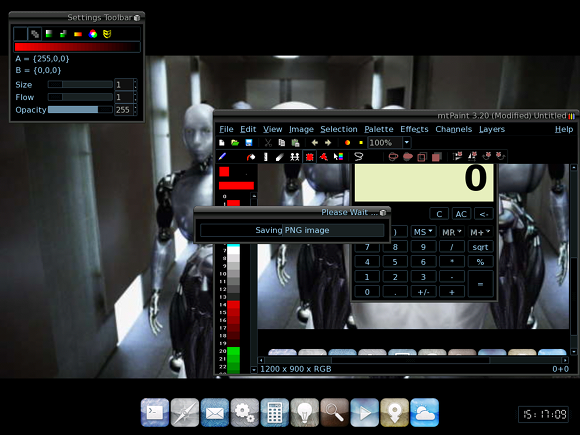Toggle Tint Mode in Settings Toolbar
The width and height of the screenshot is (580, 435).
pos(49,34)
